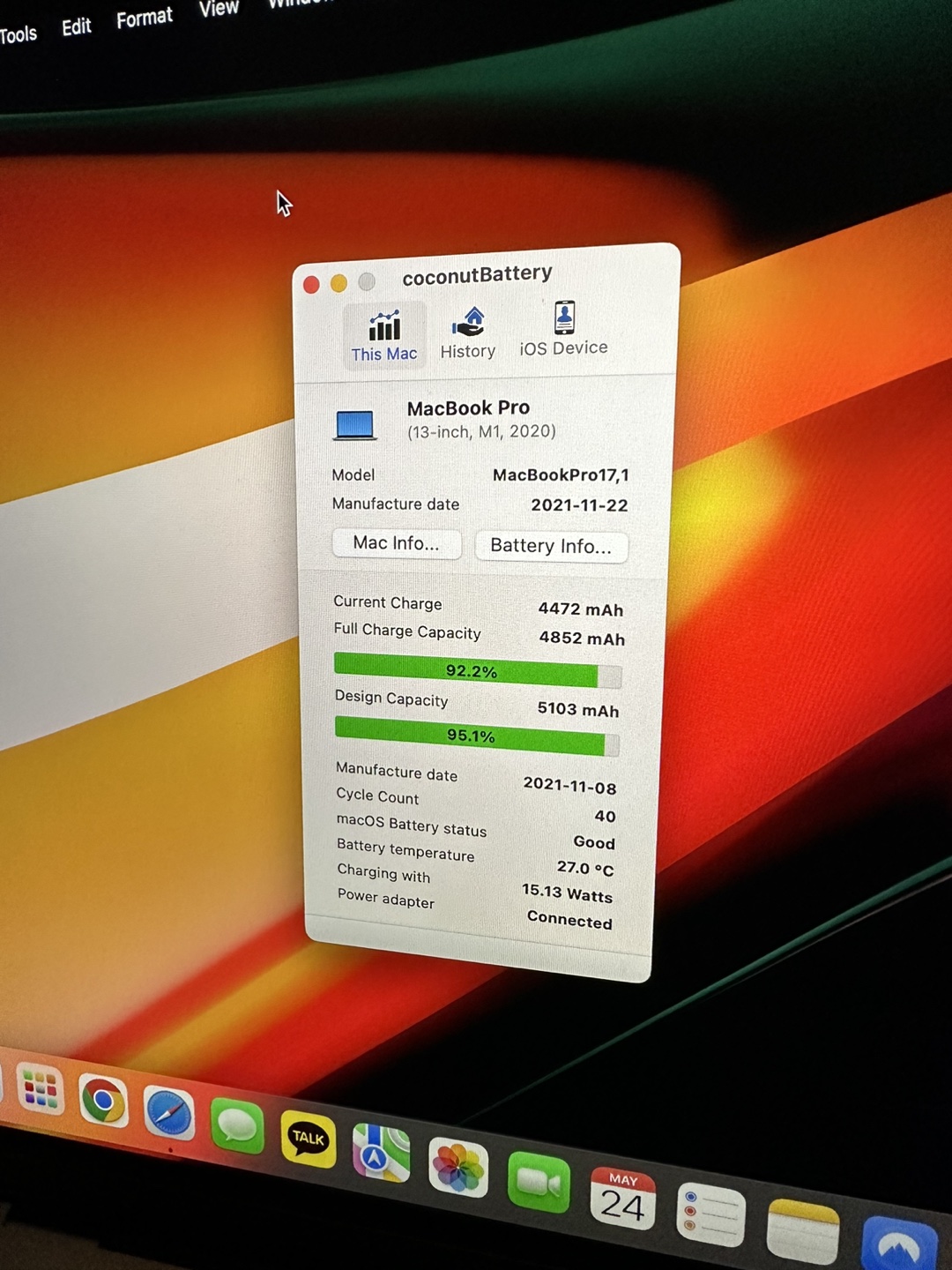Open the Battery Info... details button

(x=551, y=546)
